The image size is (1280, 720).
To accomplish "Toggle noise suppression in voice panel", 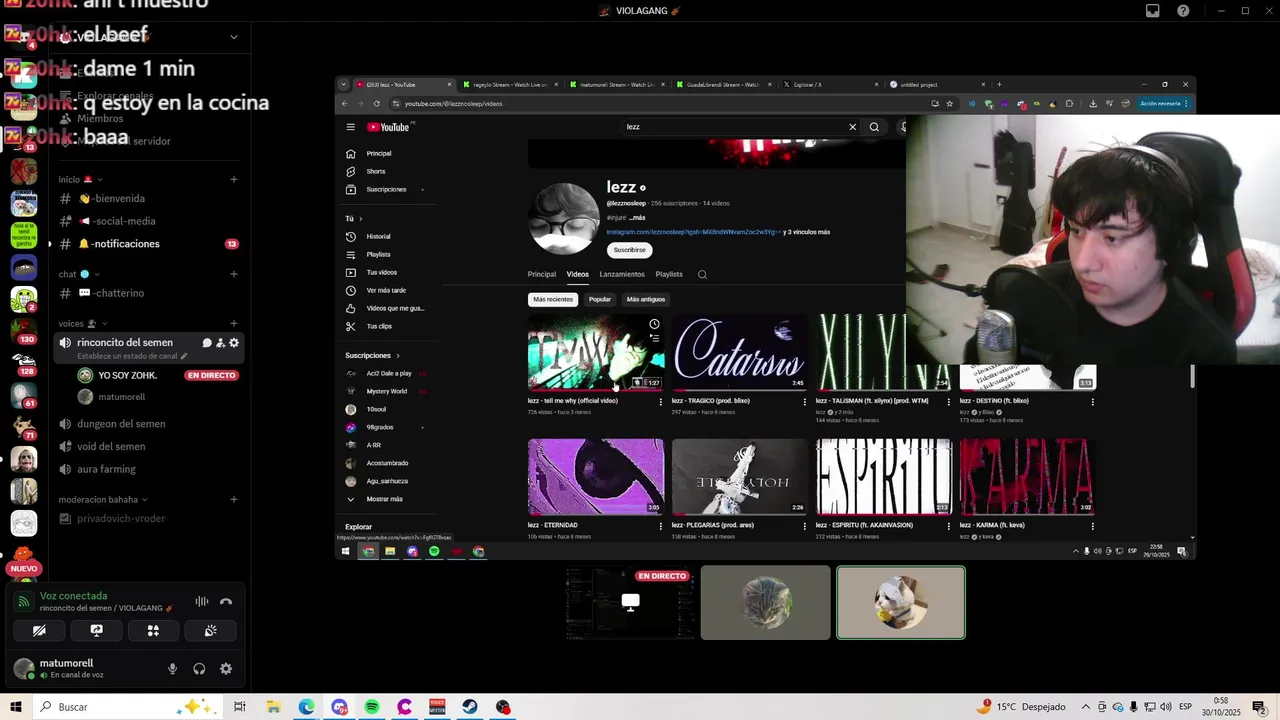I will [x=201, y=602].
